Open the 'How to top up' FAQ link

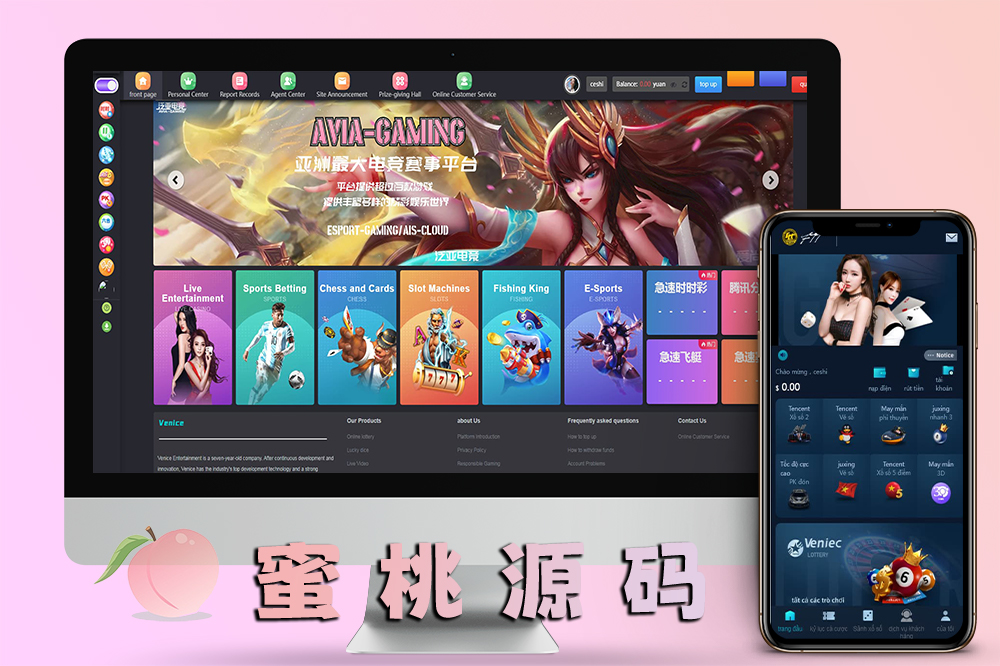click(580, 436)
